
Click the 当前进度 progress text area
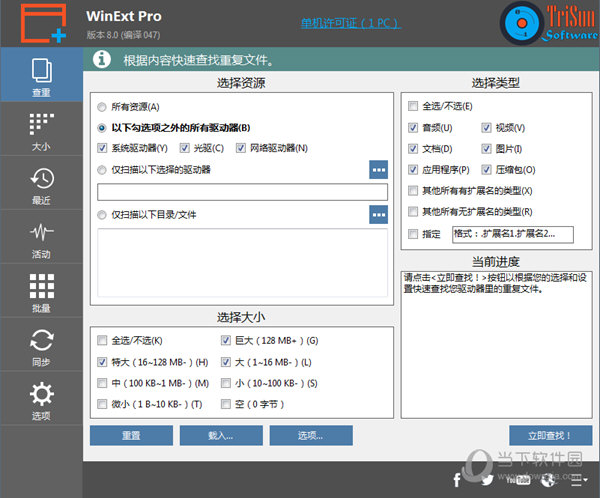tap(497, 345)
